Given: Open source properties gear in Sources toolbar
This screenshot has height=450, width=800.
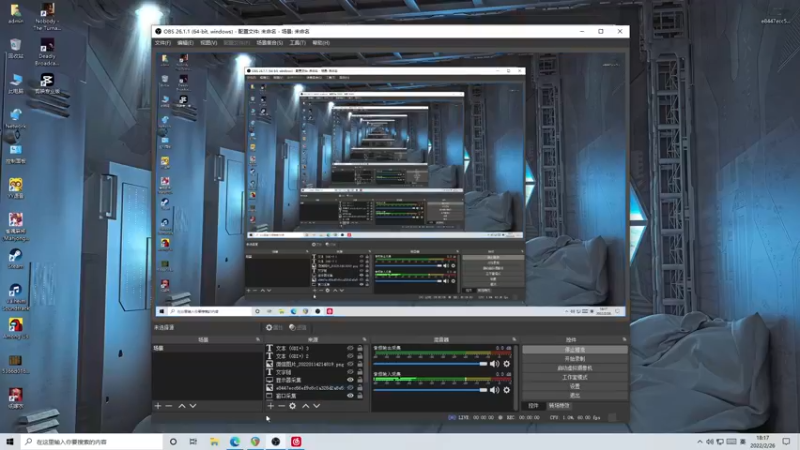Looking at the screenshot, I should 292,406.
